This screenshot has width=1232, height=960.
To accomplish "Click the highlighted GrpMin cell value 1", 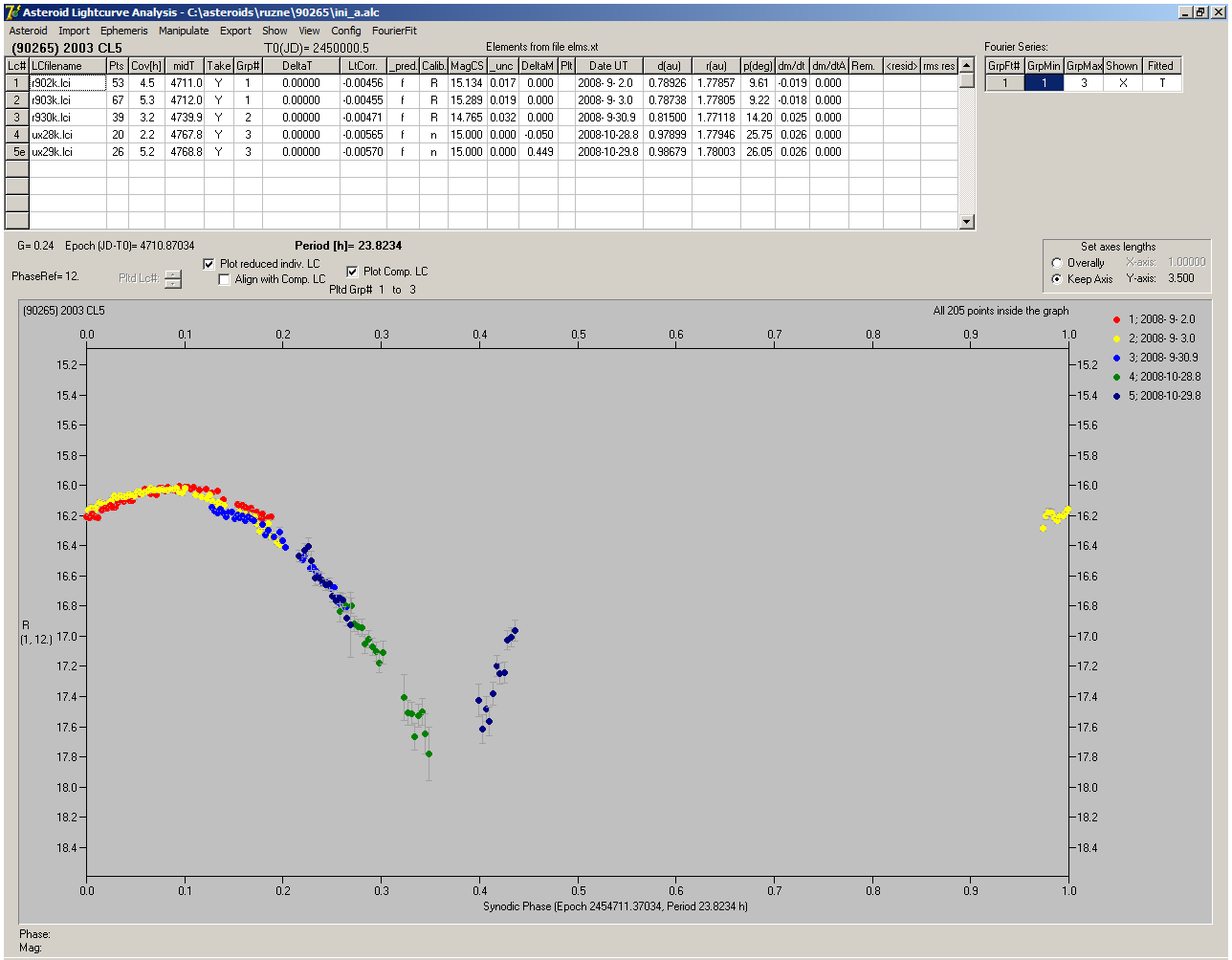I will click(x=1045, y=83).
